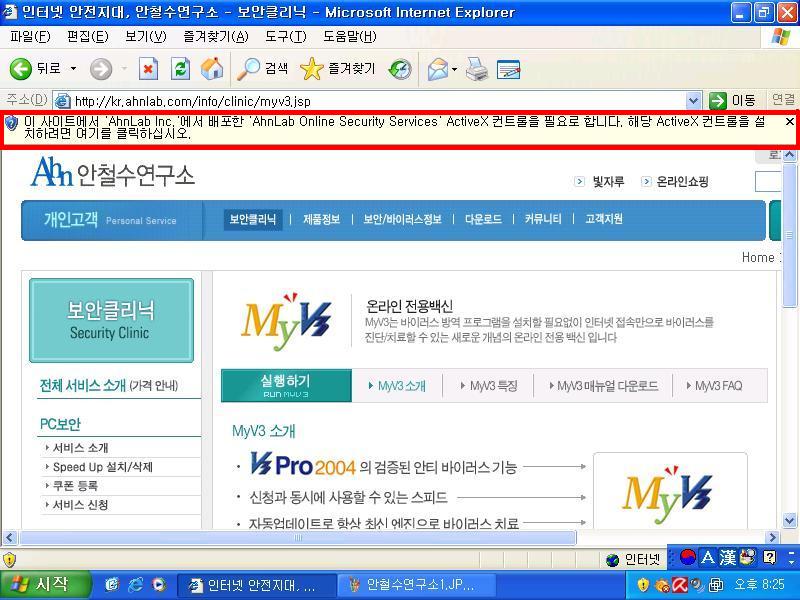The image size is (800, 600).
Task: Click 전체 서비스 소개 sidebar link
Action: point(109,385)
